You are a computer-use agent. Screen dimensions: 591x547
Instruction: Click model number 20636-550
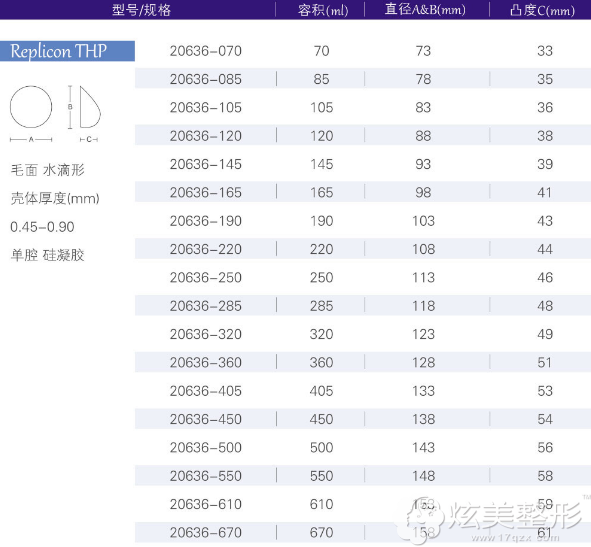(205, 476)
